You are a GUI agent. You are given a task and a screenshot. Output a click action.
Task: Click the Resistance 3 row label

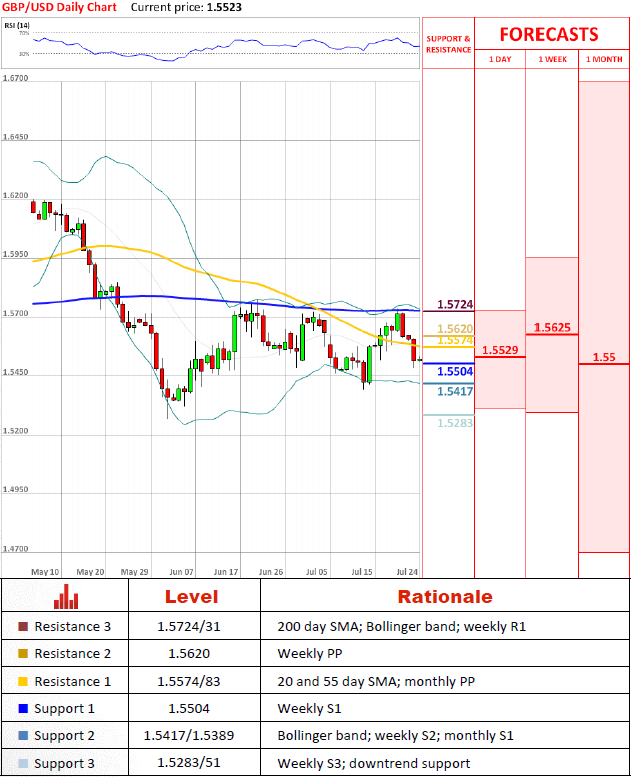[x=73, y=626]
